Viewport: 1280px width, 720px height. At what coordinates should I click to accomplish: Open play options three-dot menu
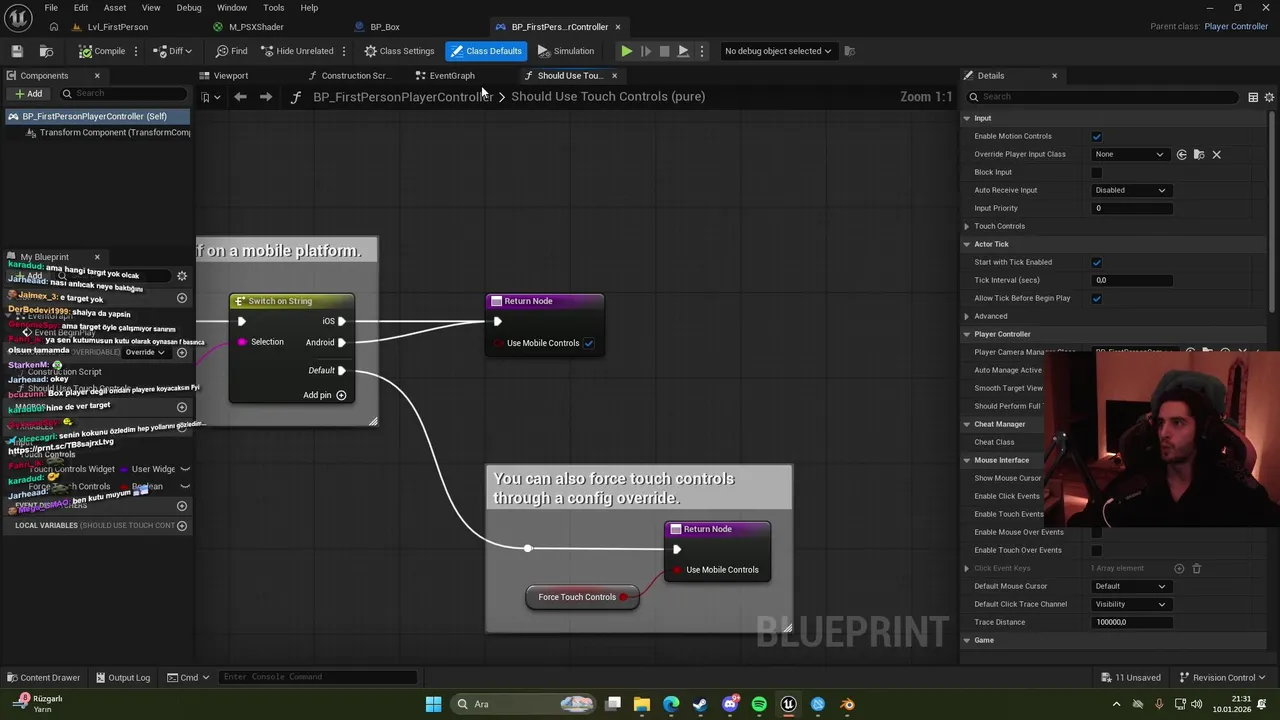[701, 51]
